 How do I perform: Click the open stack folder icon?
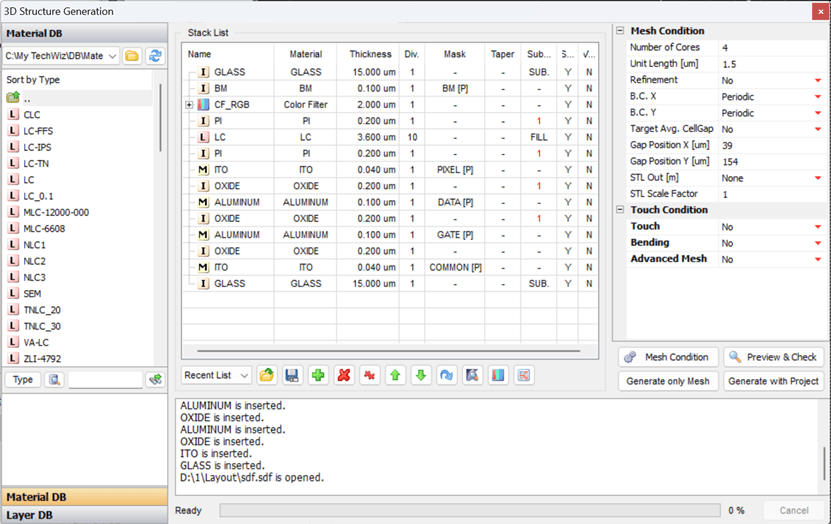266,375
